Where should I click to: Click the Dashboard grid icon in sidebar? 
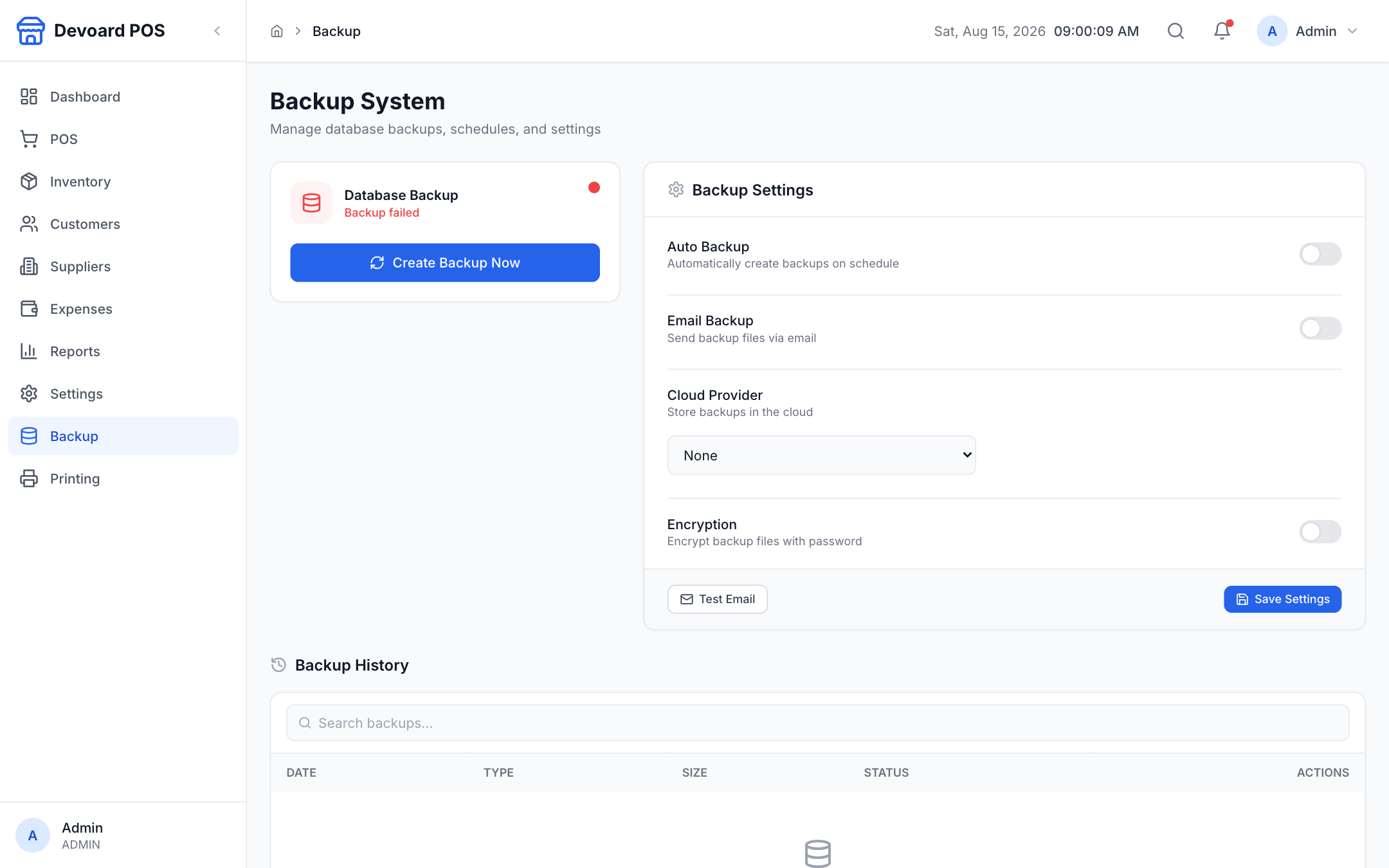click(29, 96)
